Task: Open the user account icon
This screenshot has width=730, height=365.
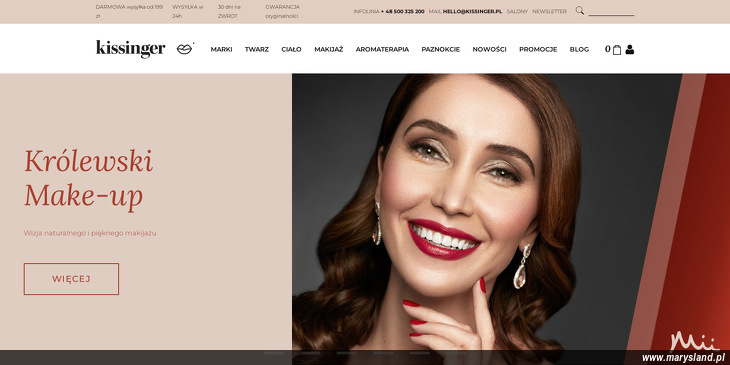Action: (629, 49)
